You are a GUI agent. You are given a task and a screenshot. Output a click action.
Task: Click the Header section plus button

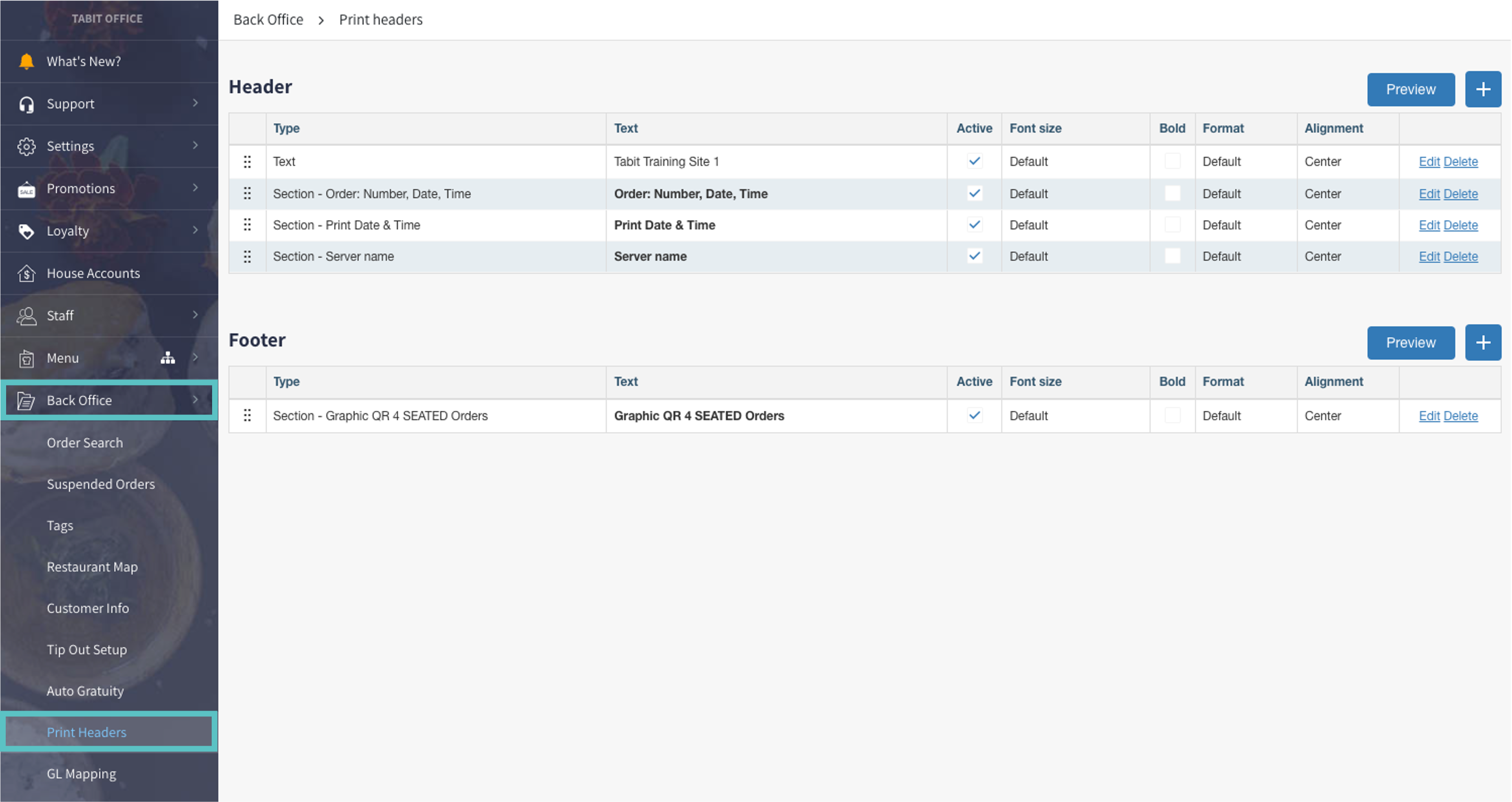tap(1483, 89)
